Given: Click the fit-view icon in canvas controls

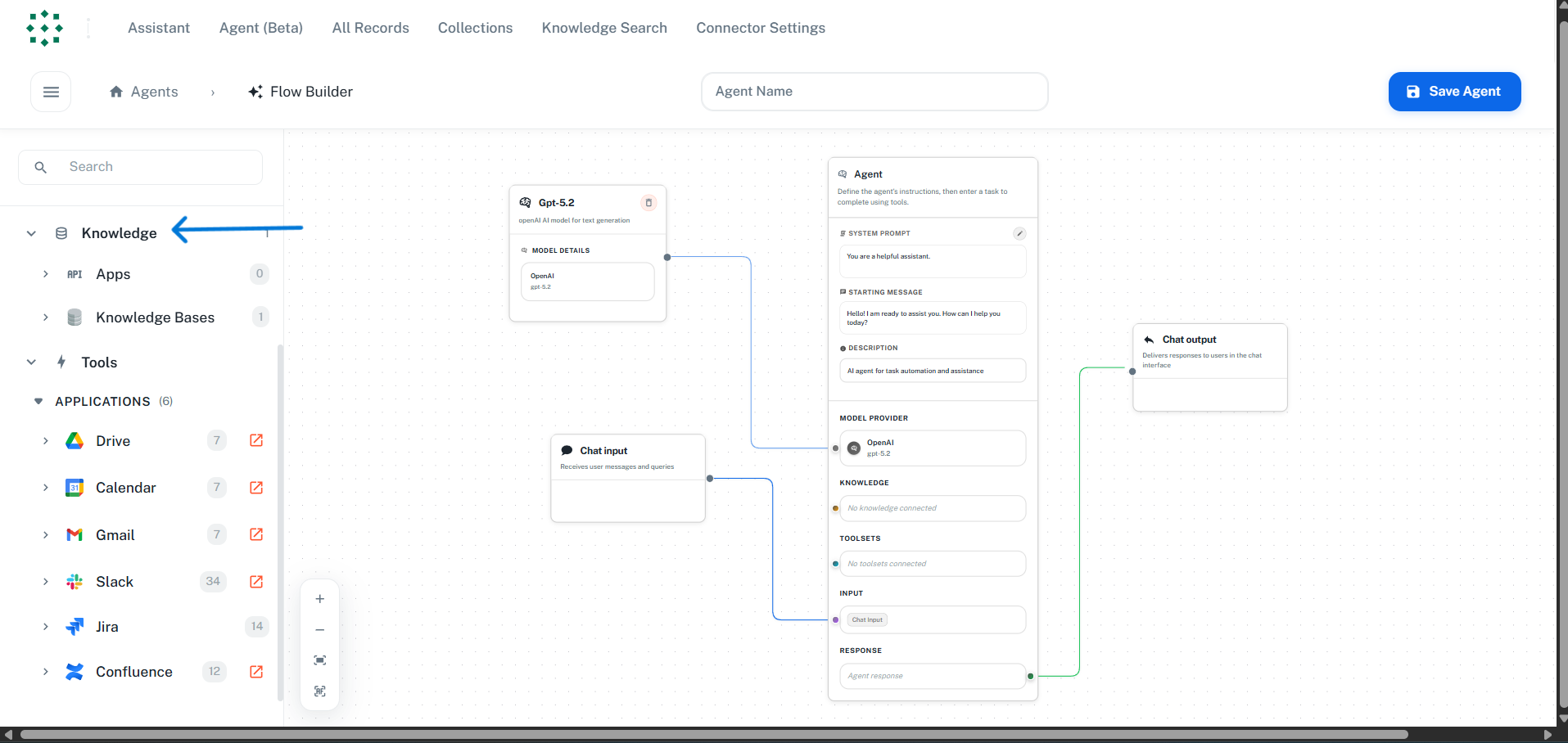Looking at the screenshot, I should pos(319,660).
